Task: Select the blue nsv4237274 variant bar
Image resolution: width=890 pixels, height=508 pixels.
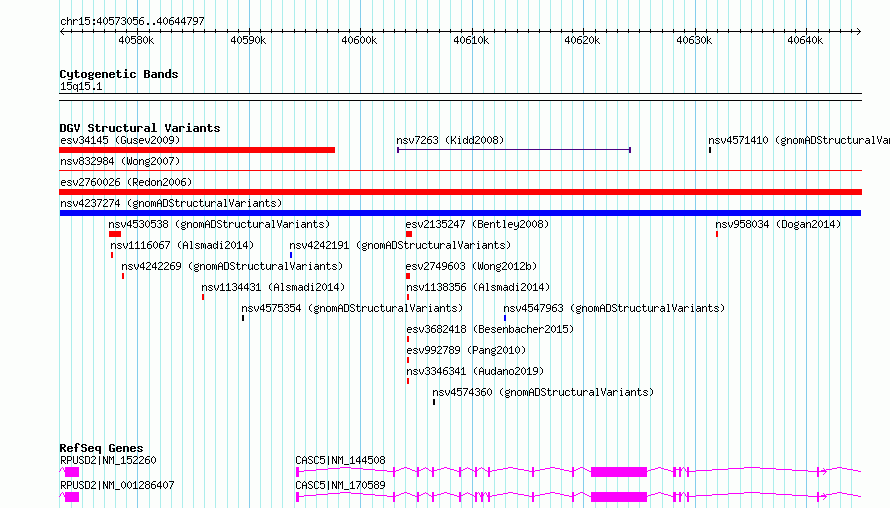Action: click(x=460, y=213)
